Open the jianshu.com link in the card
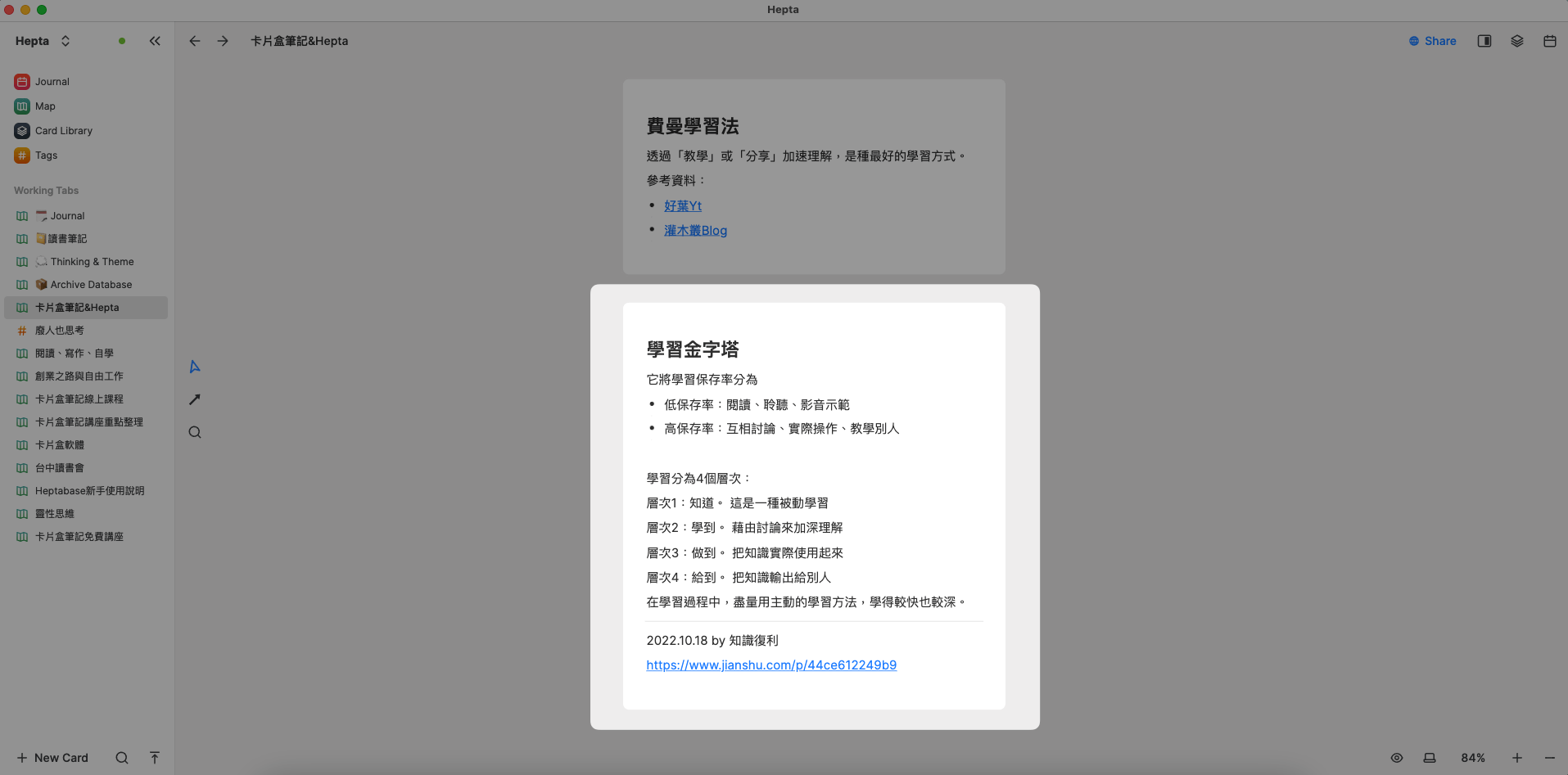The height and width of the screenshot is (775, 1568). tap(770, 665)
